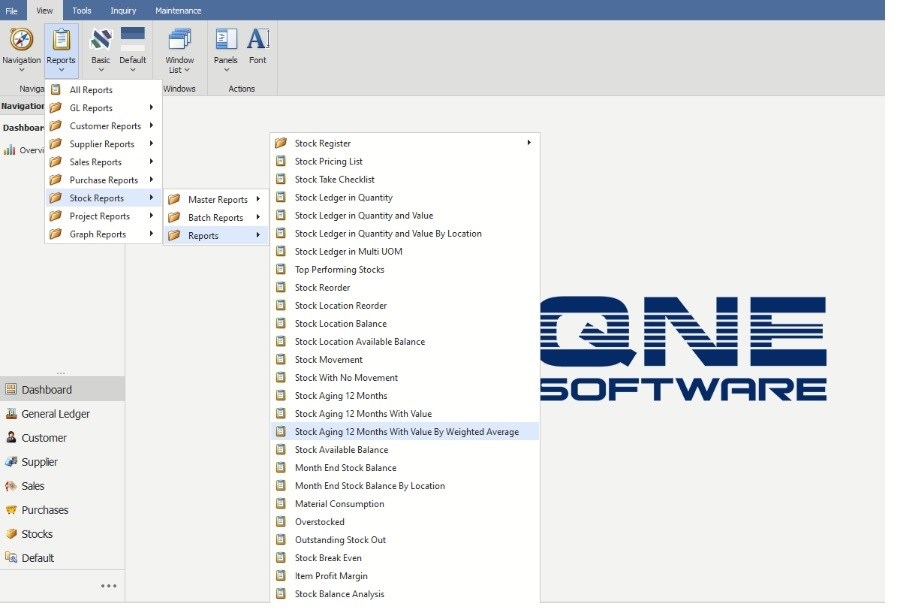Select Stock Aging 12 Months With Value By Weighted Average
This screenshot has width=898, height=610.
click(x=405, y=431)
